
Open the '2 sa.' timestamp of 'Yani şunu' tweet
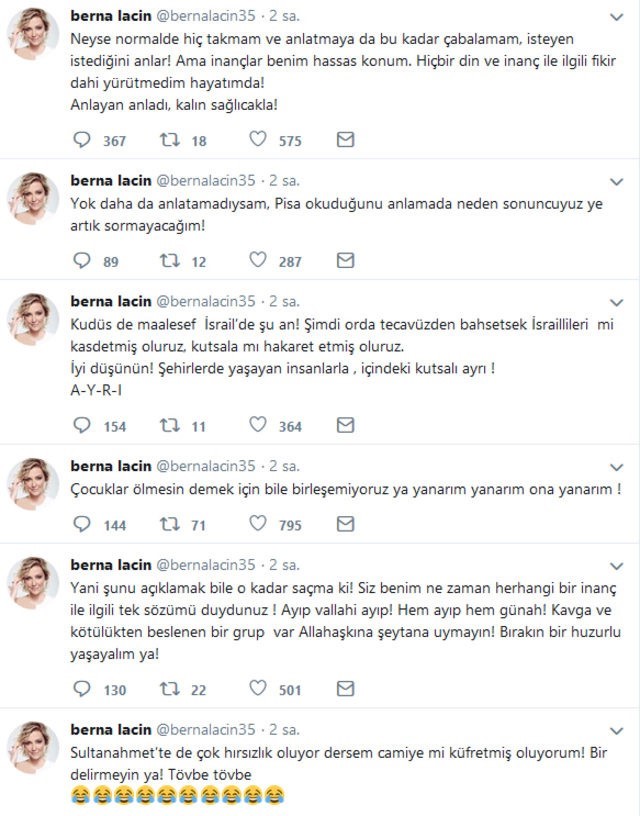point(284,565)
